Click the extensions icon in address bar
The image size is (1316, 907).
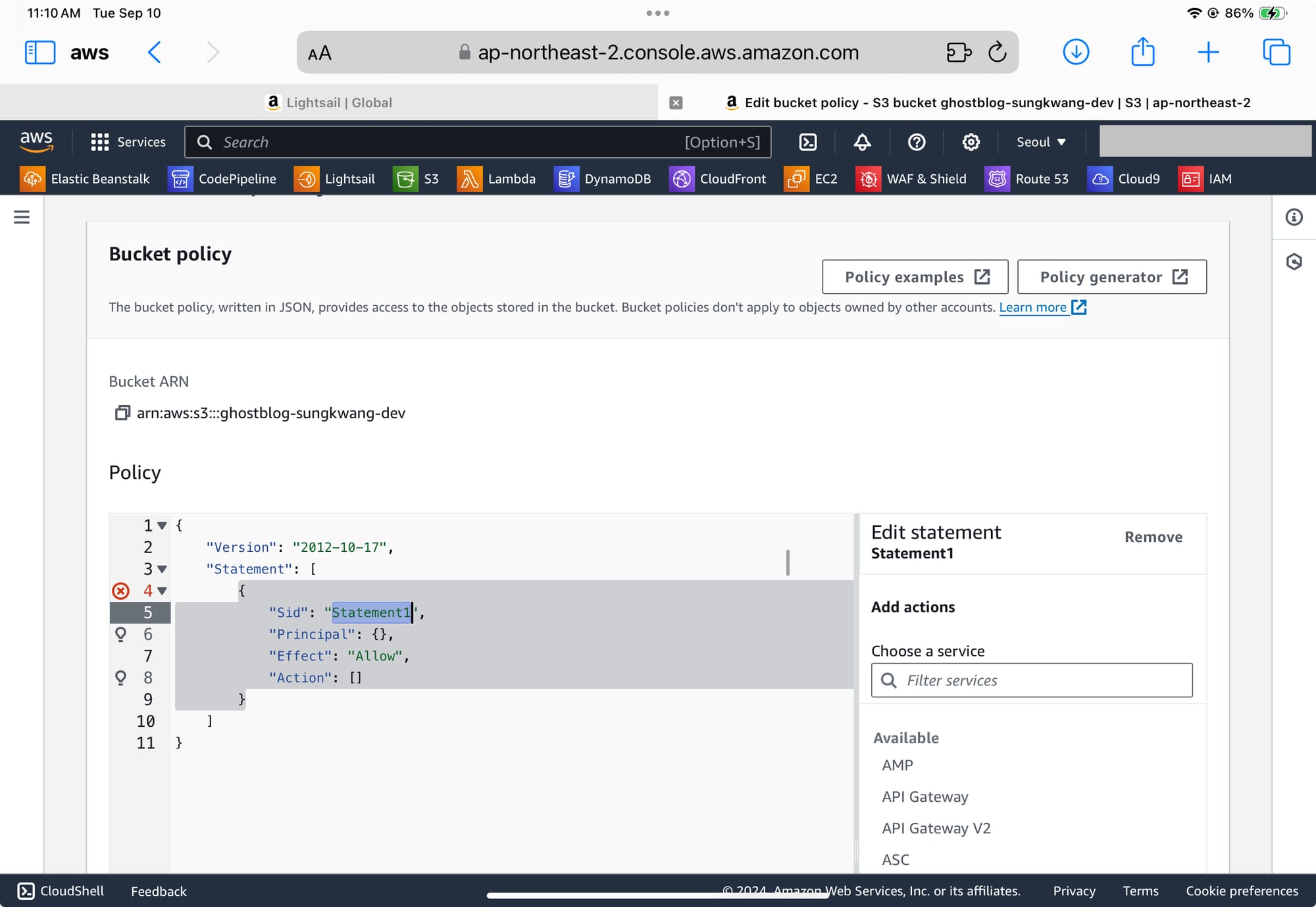[959, 52]
